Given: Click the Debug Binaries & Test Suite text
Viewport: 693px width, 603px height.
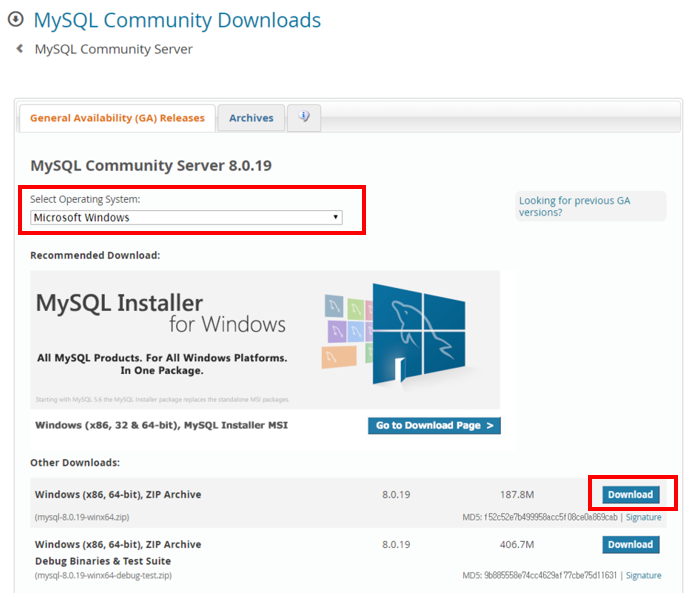Looking at the screenshot, I should [103, 561].
